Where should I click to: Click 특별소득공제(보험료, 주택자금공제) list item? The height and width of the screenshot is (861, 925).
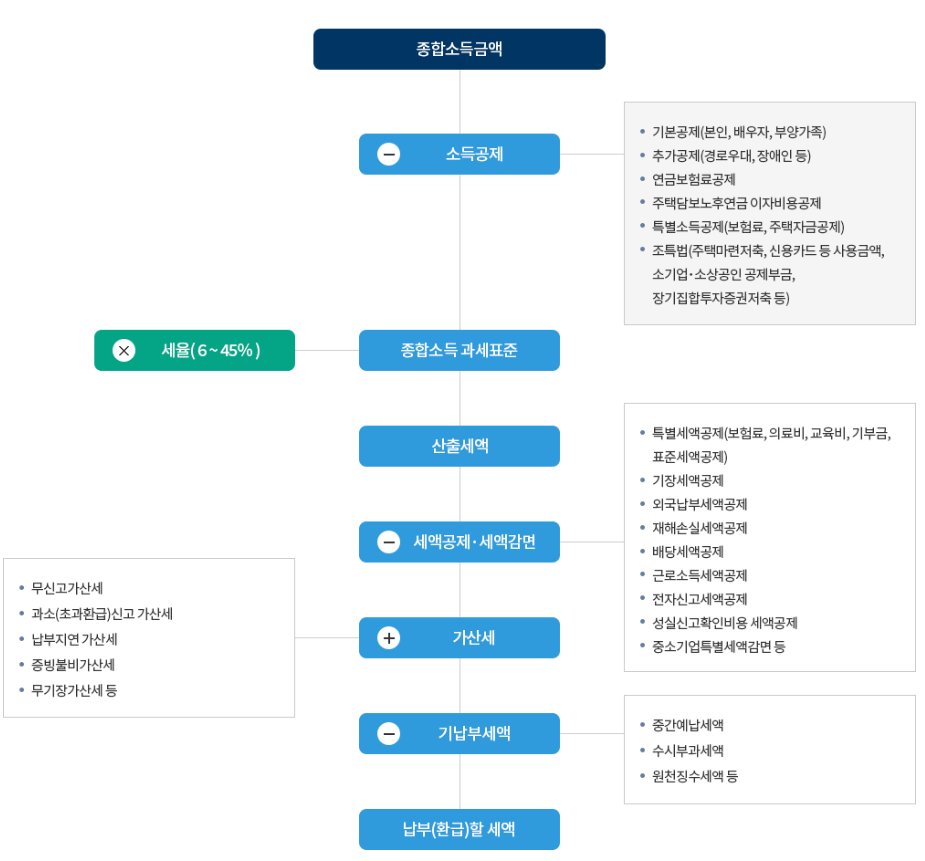pyautogui.click(x=748, y=227)
